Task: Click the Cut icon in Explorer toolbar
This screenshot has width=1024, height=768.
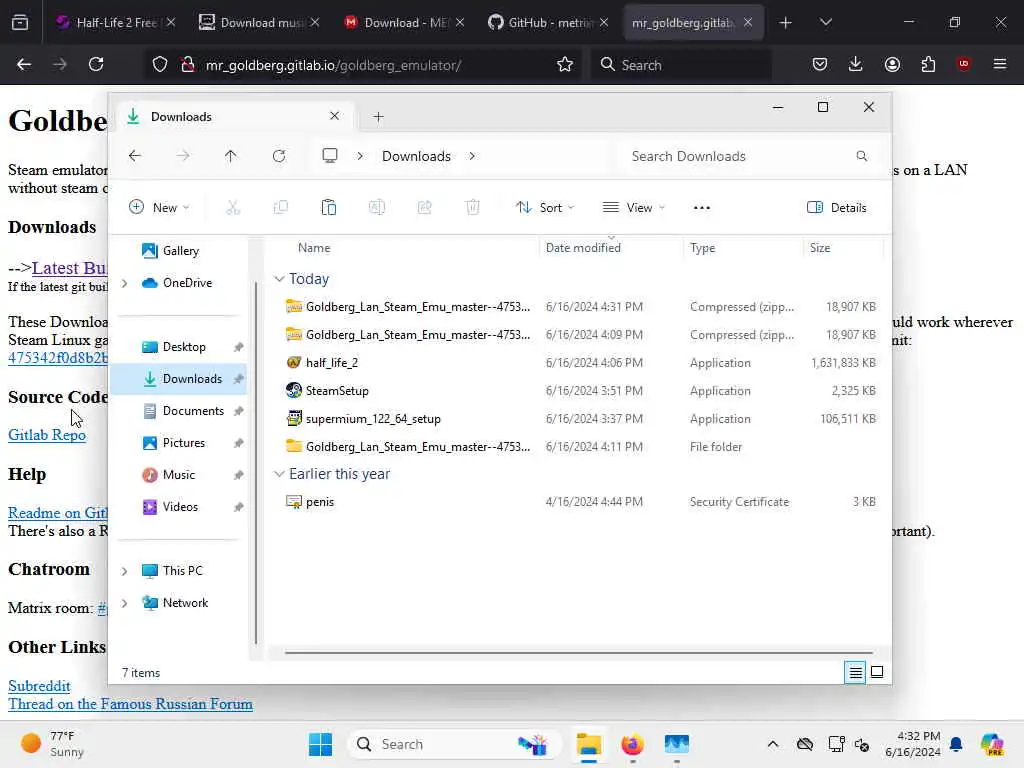Action: pyautogui.click(x=233, y=208)
